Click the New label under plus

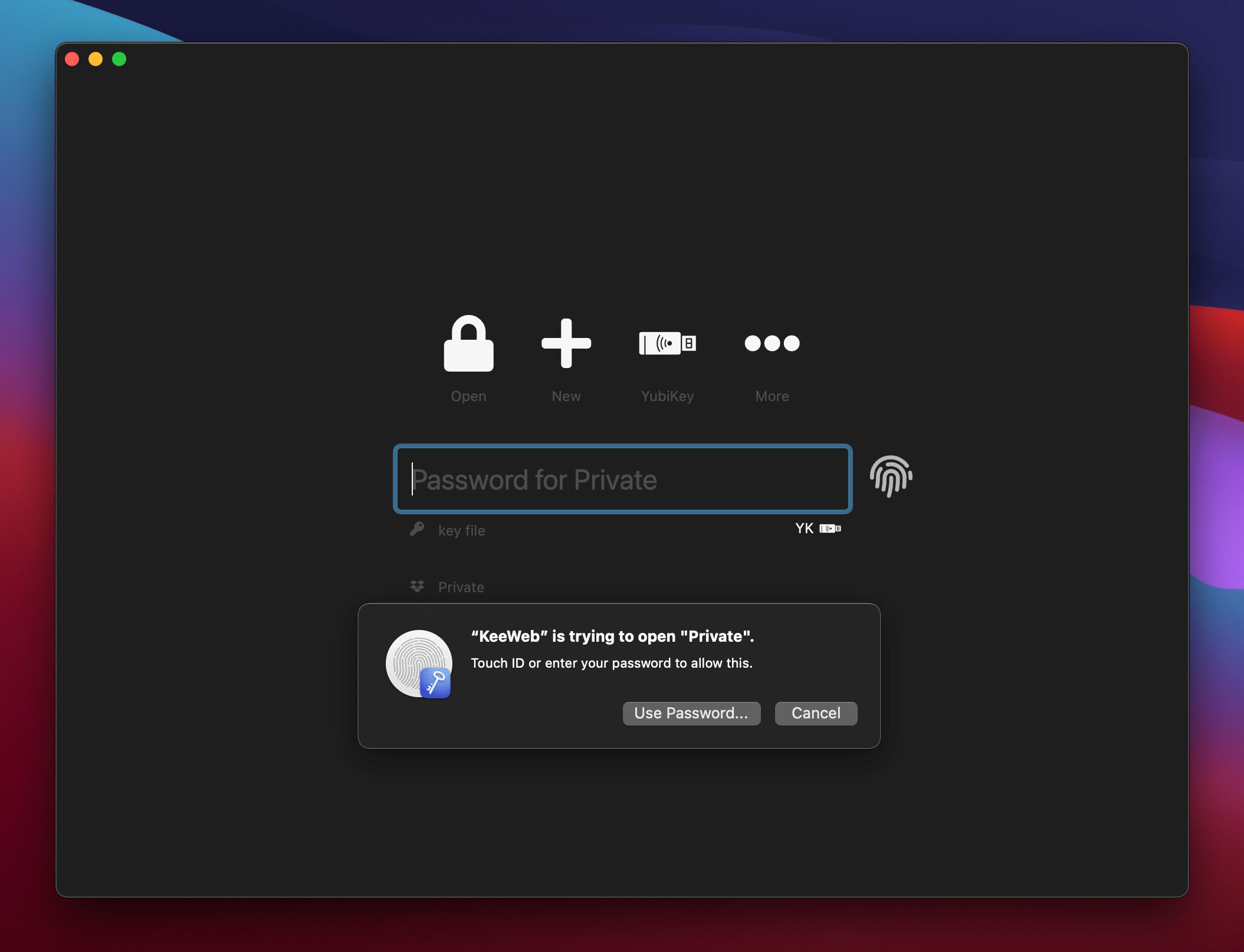pyautogui.click(x=566, y=396)
